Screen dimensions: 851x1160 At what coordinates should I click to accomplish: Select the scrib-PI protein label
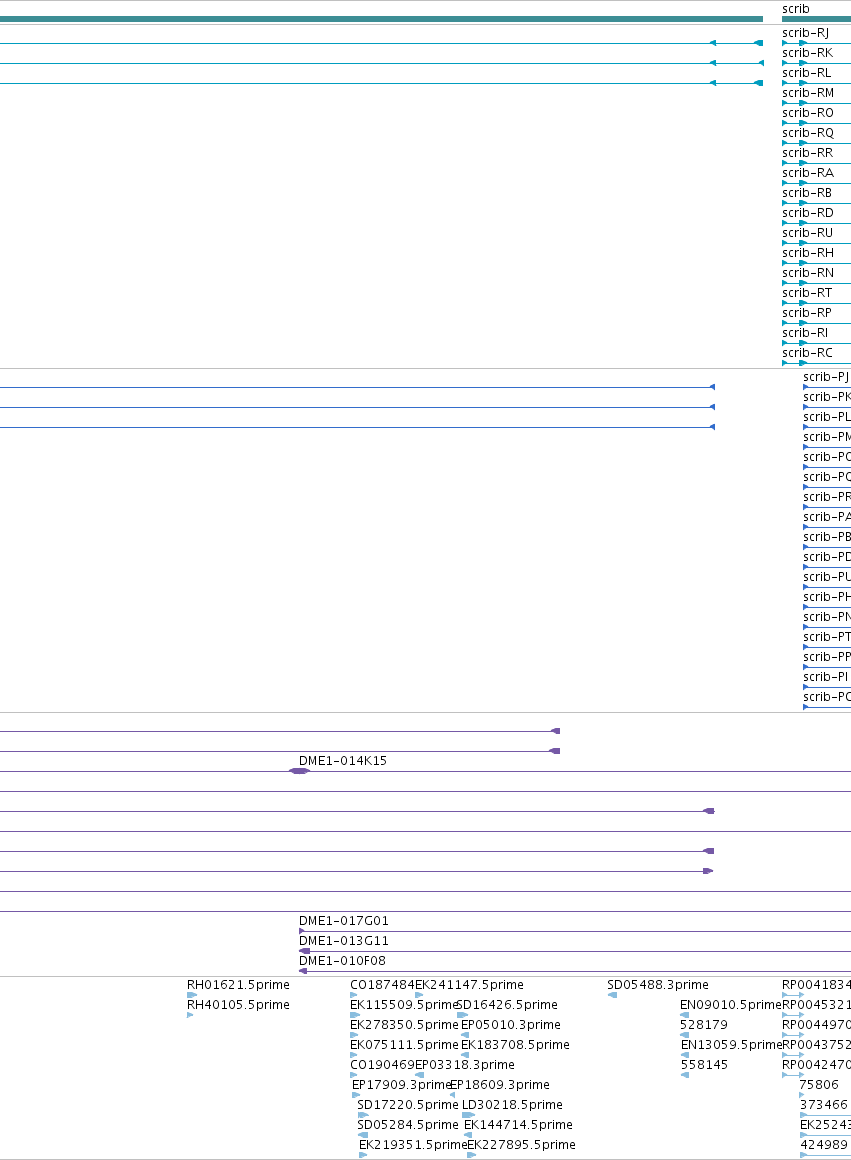826,676
